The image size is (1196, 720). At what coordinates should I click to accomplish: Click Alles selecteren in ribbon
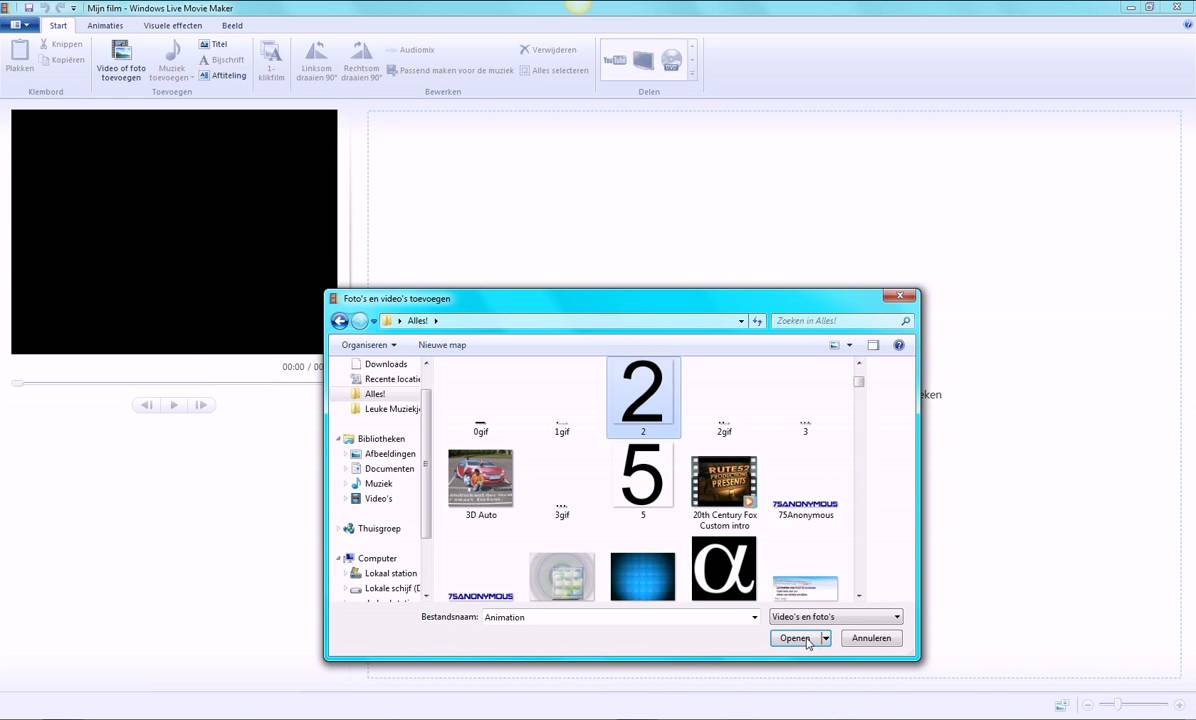click(554, 70)
